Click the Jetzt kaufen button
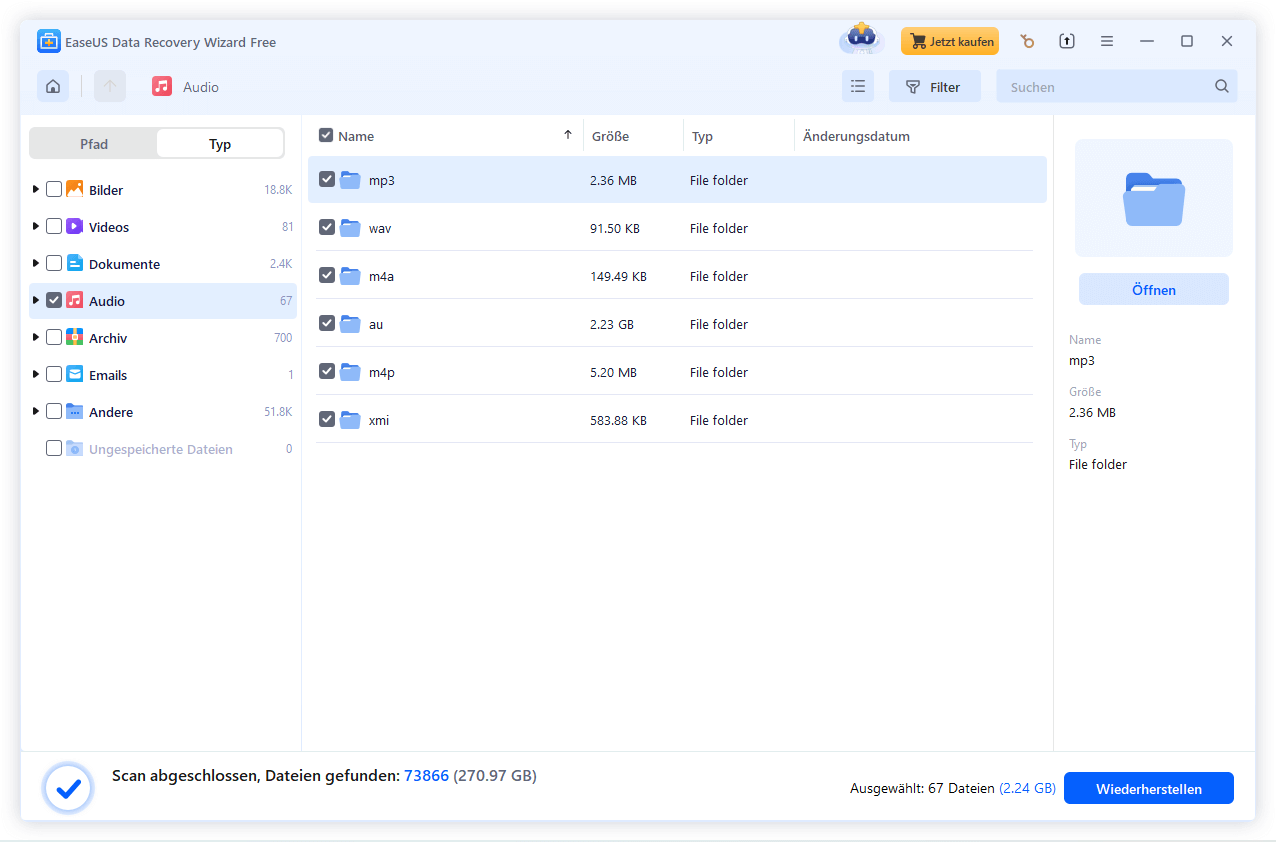 coord(950,41)
